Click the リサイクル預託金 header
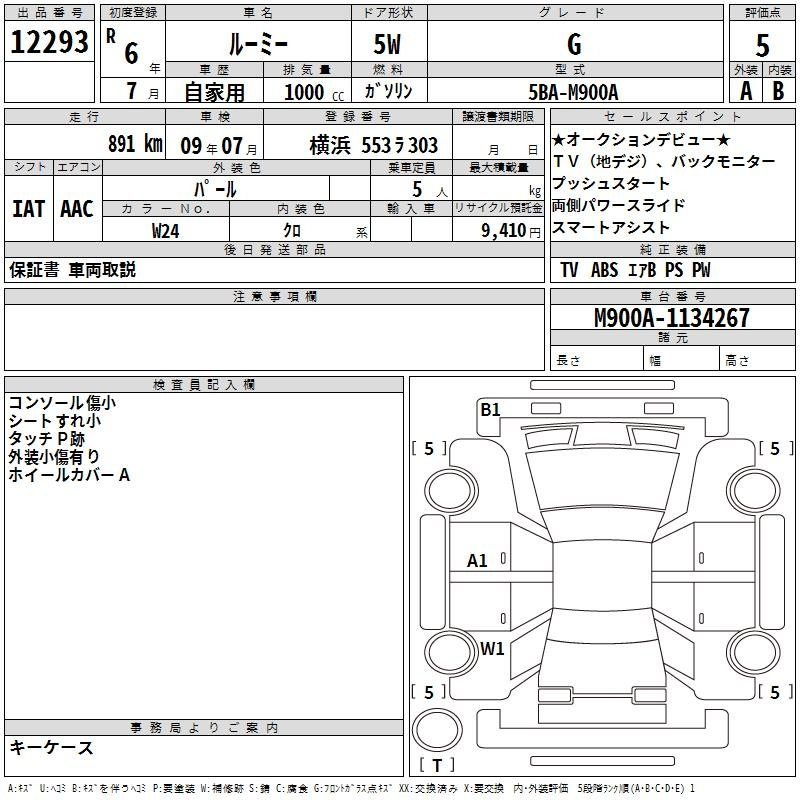Screen dimensions: 800x800 tap(498, 208)
